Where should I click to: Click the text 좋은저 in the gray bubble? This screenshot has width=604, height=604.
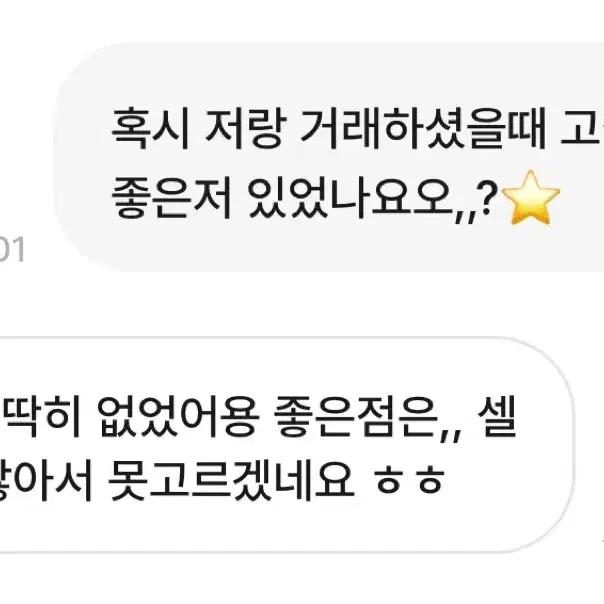[x=172, y=197]
